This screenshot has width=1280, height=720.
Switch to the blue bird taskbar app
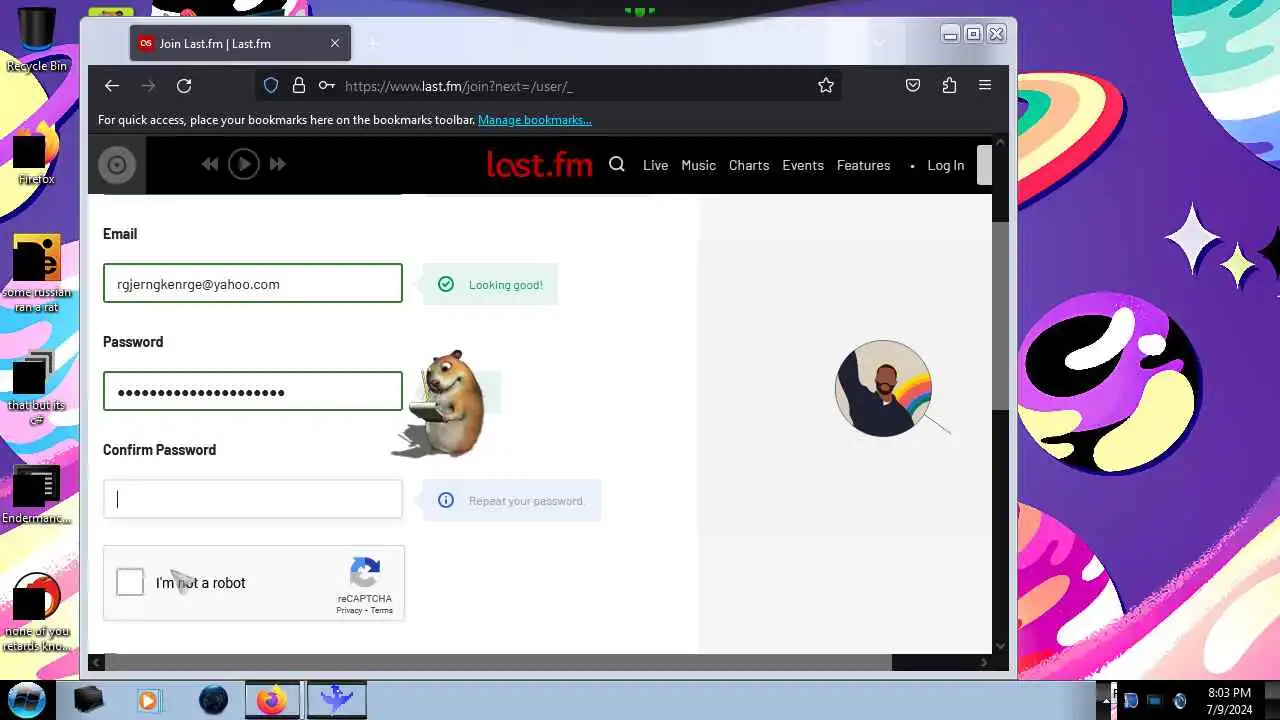point(337,700)
